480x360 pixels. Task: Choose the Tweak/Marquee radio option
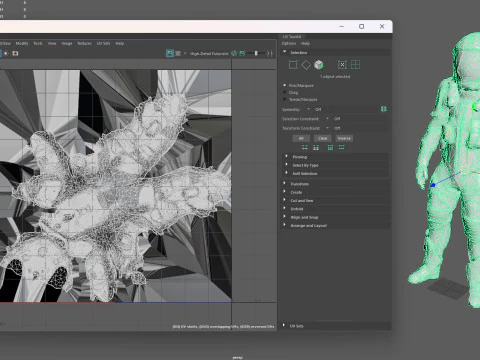point(300,99)
